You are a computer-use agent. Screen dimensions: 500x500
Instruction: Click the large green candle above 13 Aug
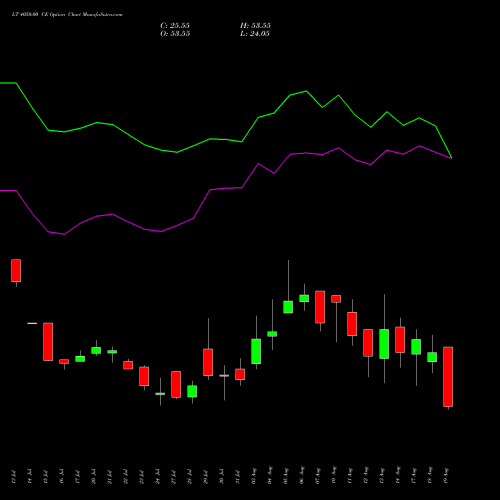384,344
